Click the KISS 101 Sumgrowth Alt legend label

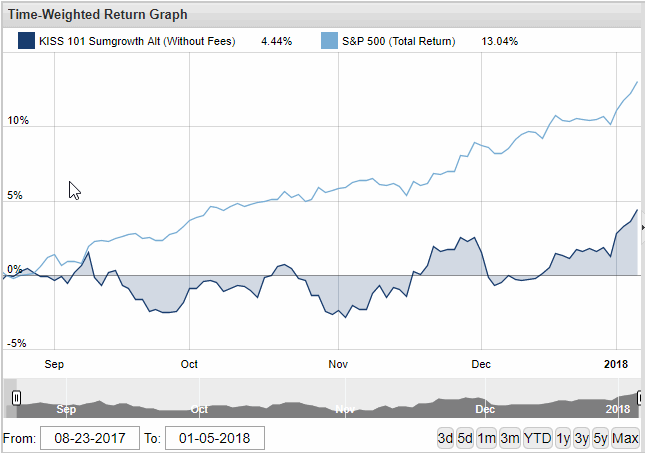[x=137, y=41]
